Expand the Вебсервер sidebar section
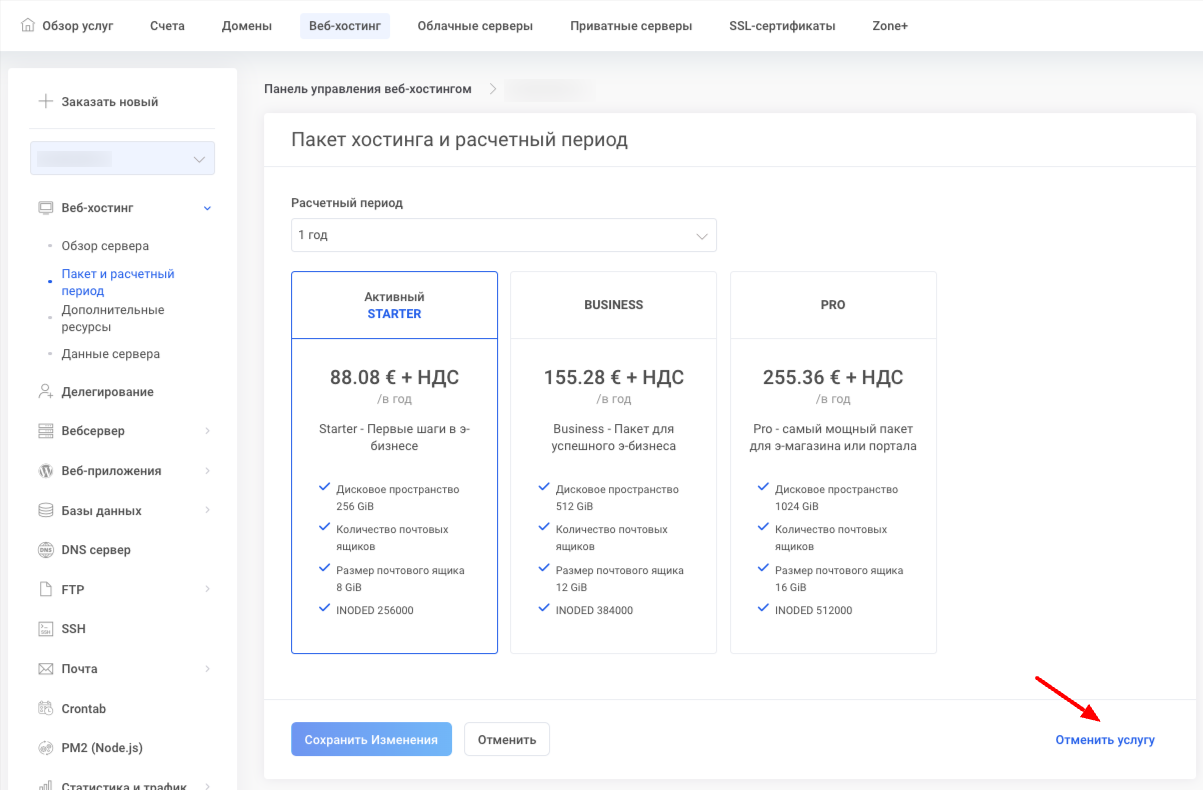Screen dimensions: 1203x790 [207, 431]
